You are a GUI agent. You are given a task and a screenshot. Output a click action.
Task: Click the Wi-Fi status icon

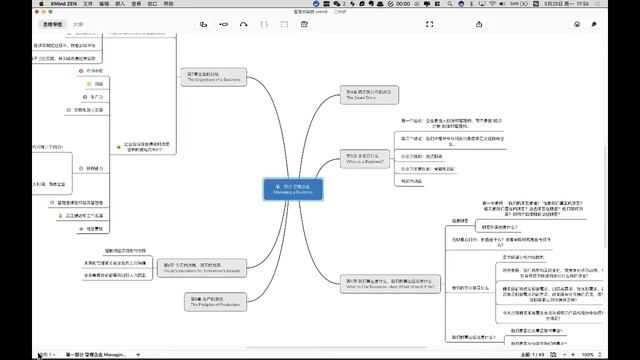(x=492, y=4)
